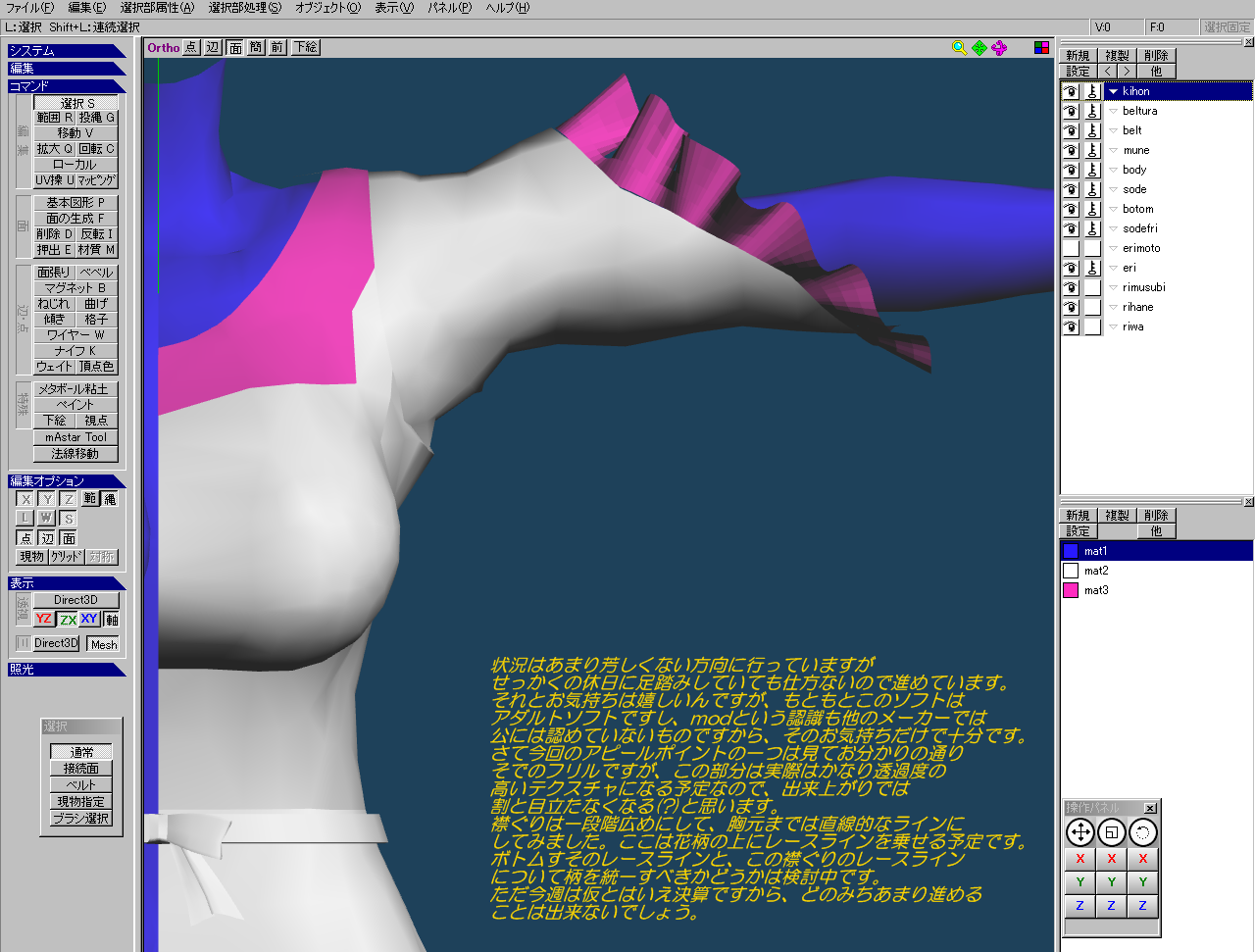Show the hidden erimoto object
The image size is (1255, 952).
coord(1071,248)
